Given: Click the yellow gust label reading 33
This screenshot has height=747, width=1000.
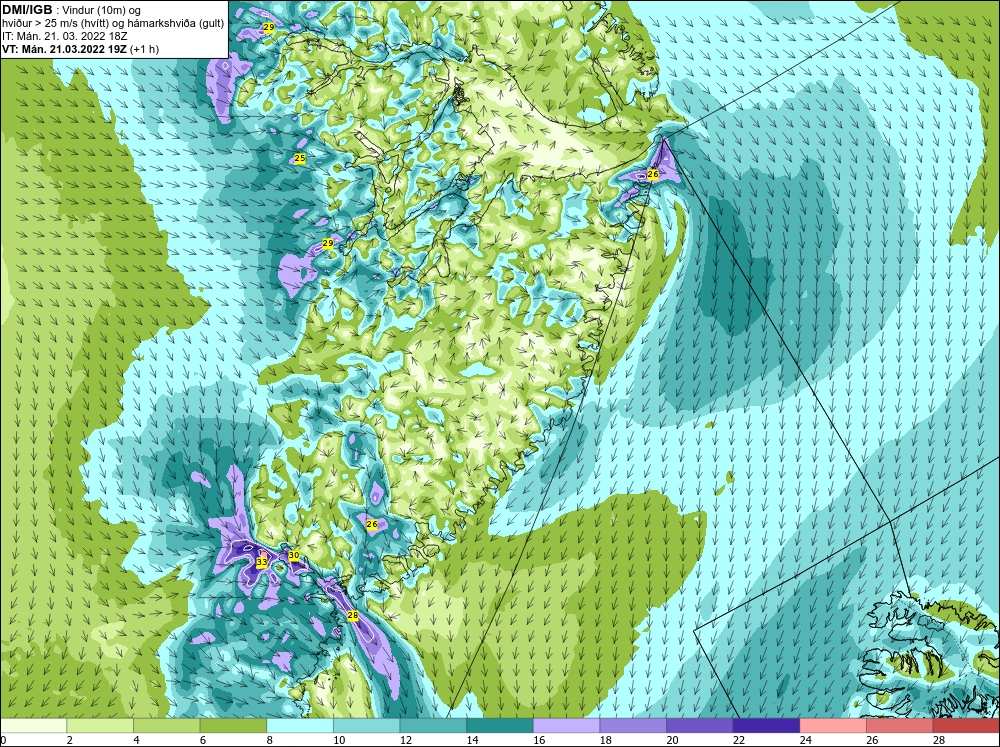Looking at the screenshot, I should [x=261, y=562].
